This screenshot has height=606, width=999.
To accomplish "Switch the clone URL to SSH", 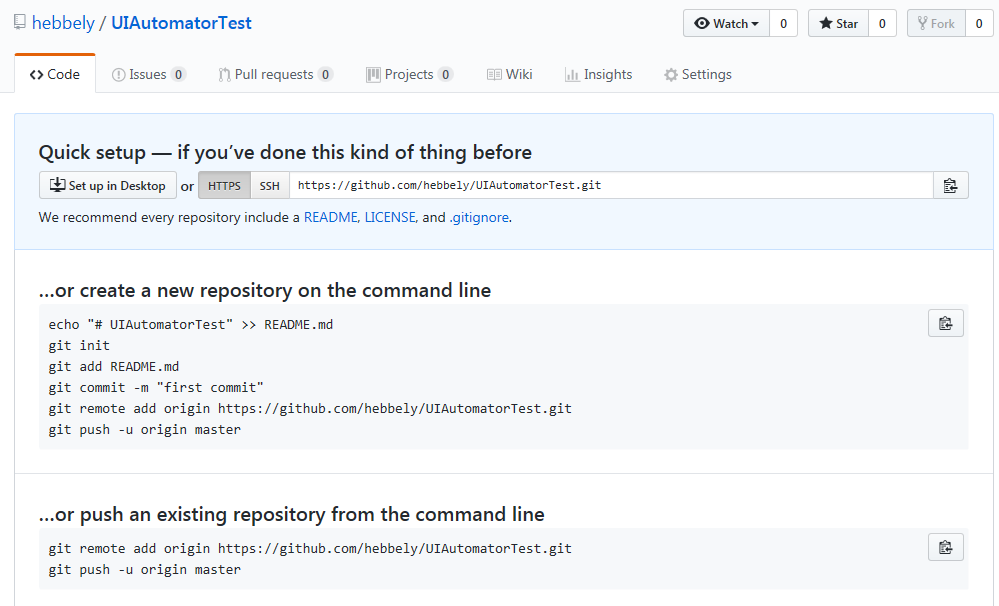I will tap(270, 185).
